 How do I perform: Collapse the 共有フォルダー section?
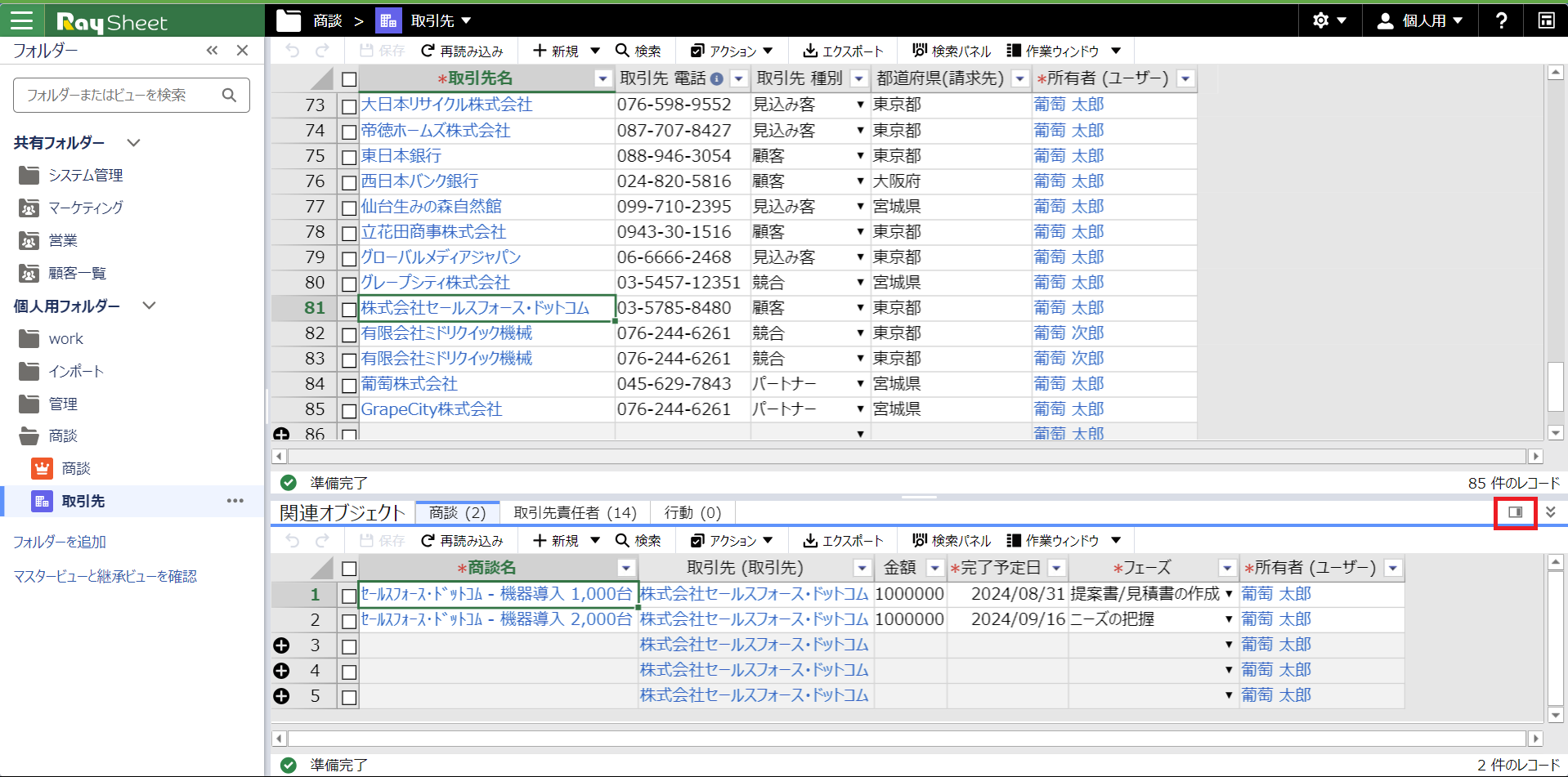(134, 143)
